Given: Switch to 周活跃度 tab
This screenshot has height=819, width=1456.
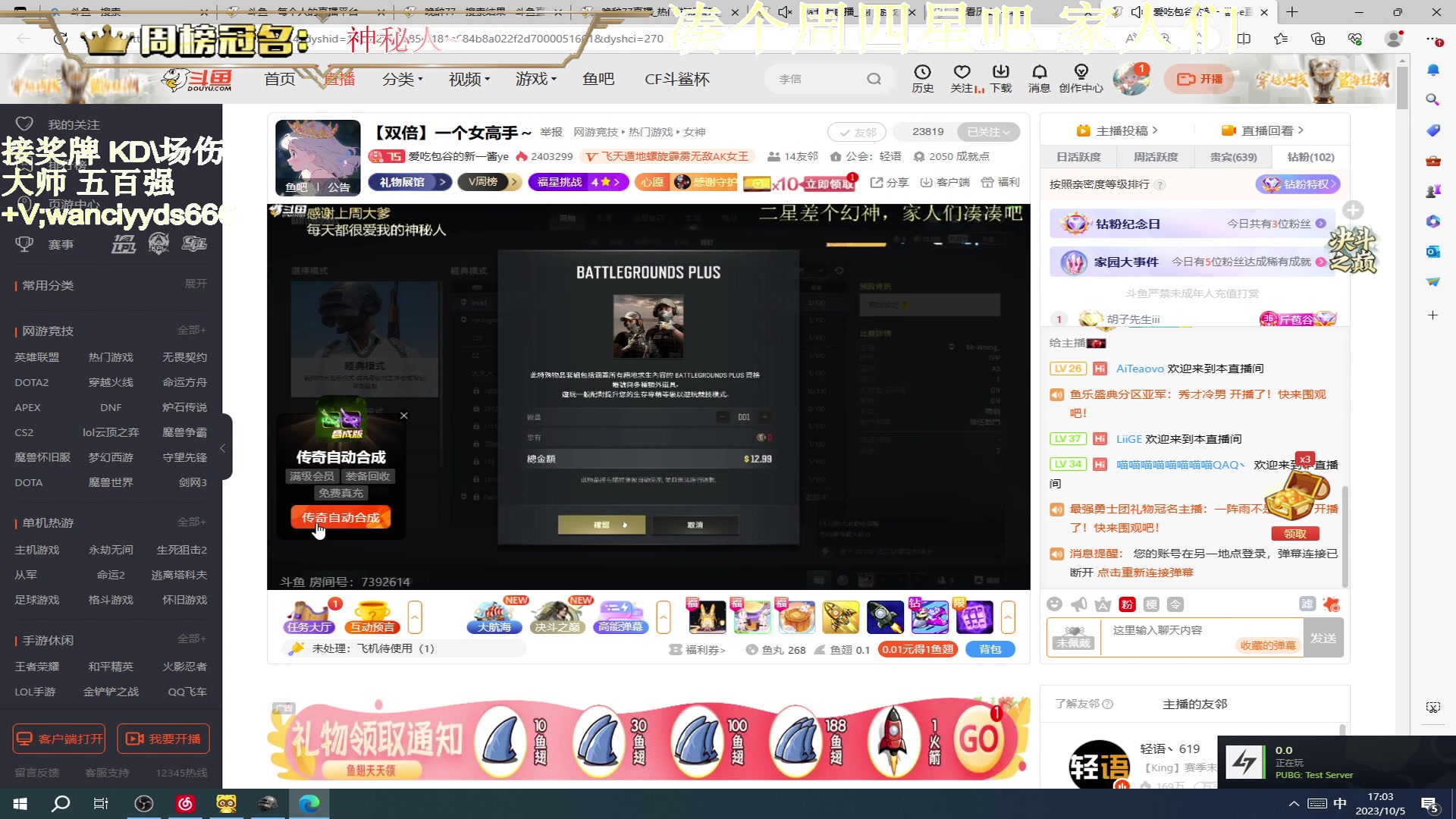Looking at the screenshot, I should click(x=1156, y=157).
